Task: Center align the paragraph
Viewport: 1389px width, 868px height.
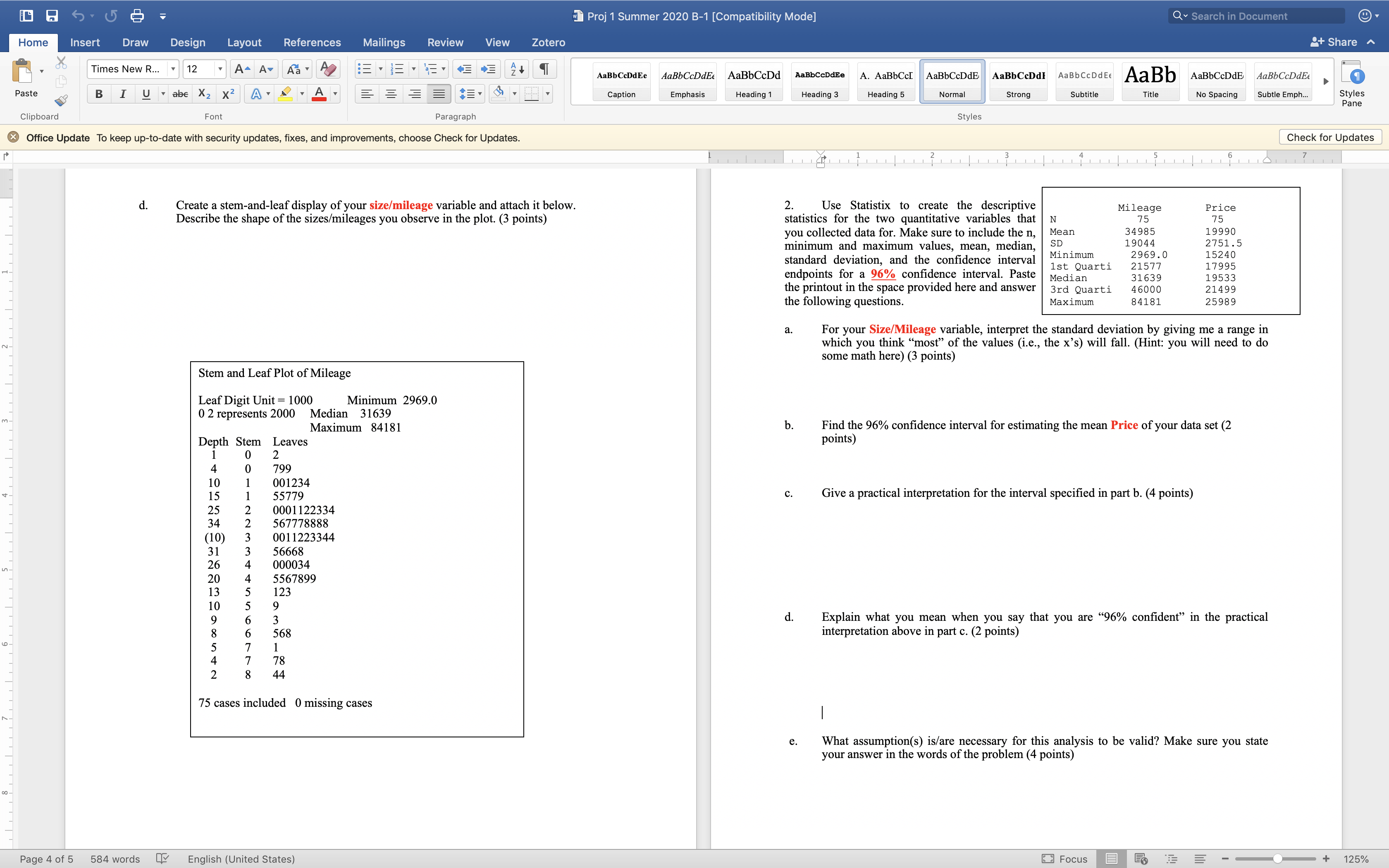Action: tap(391, 93)
